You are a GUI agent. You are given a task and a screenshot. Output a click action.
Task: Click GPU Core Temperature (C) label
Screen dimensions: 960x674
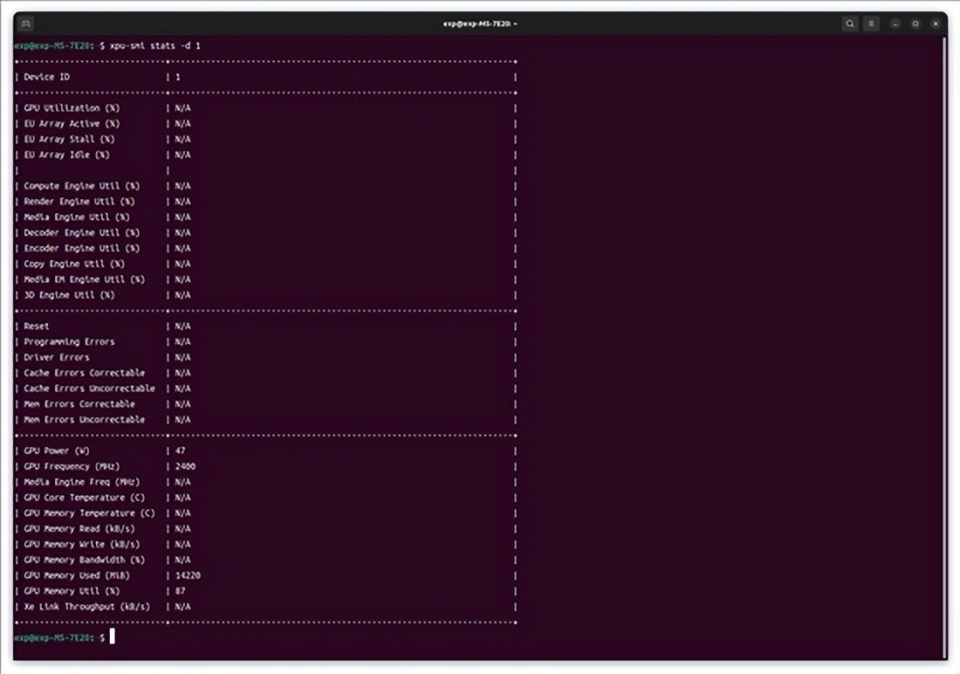(84, 498)
